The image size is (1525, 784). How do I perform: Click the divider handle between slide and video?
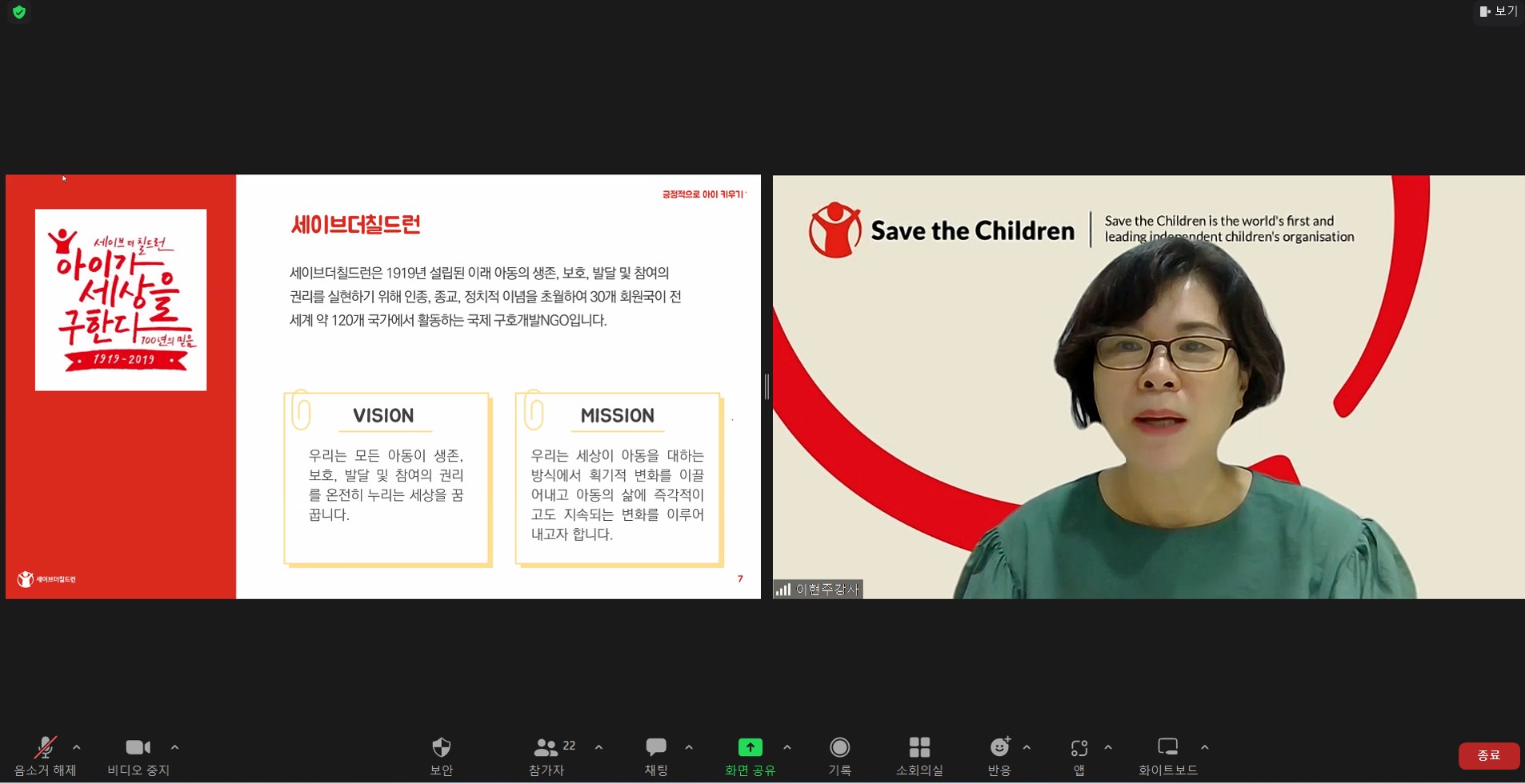pyautogui.click(x=767, y=386)
